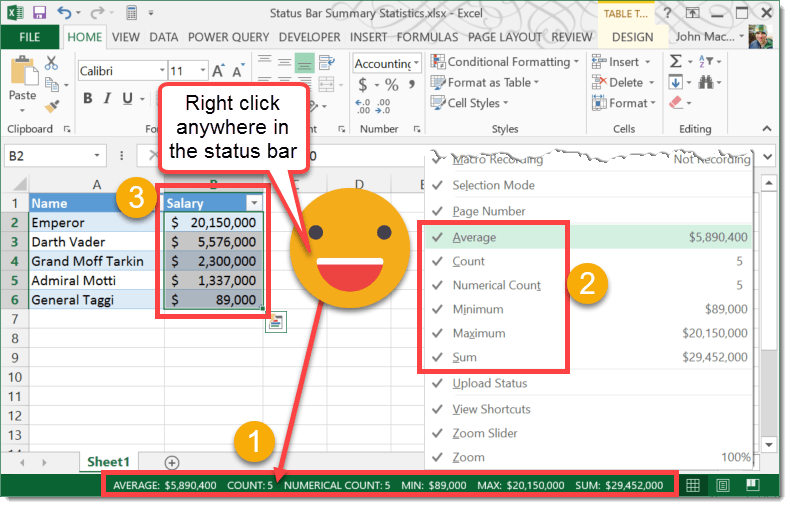Image resolution: width=790 pixels, height=507 pixels.
Task: Uncheck Count in status bar menu
Action: [588, 261]
